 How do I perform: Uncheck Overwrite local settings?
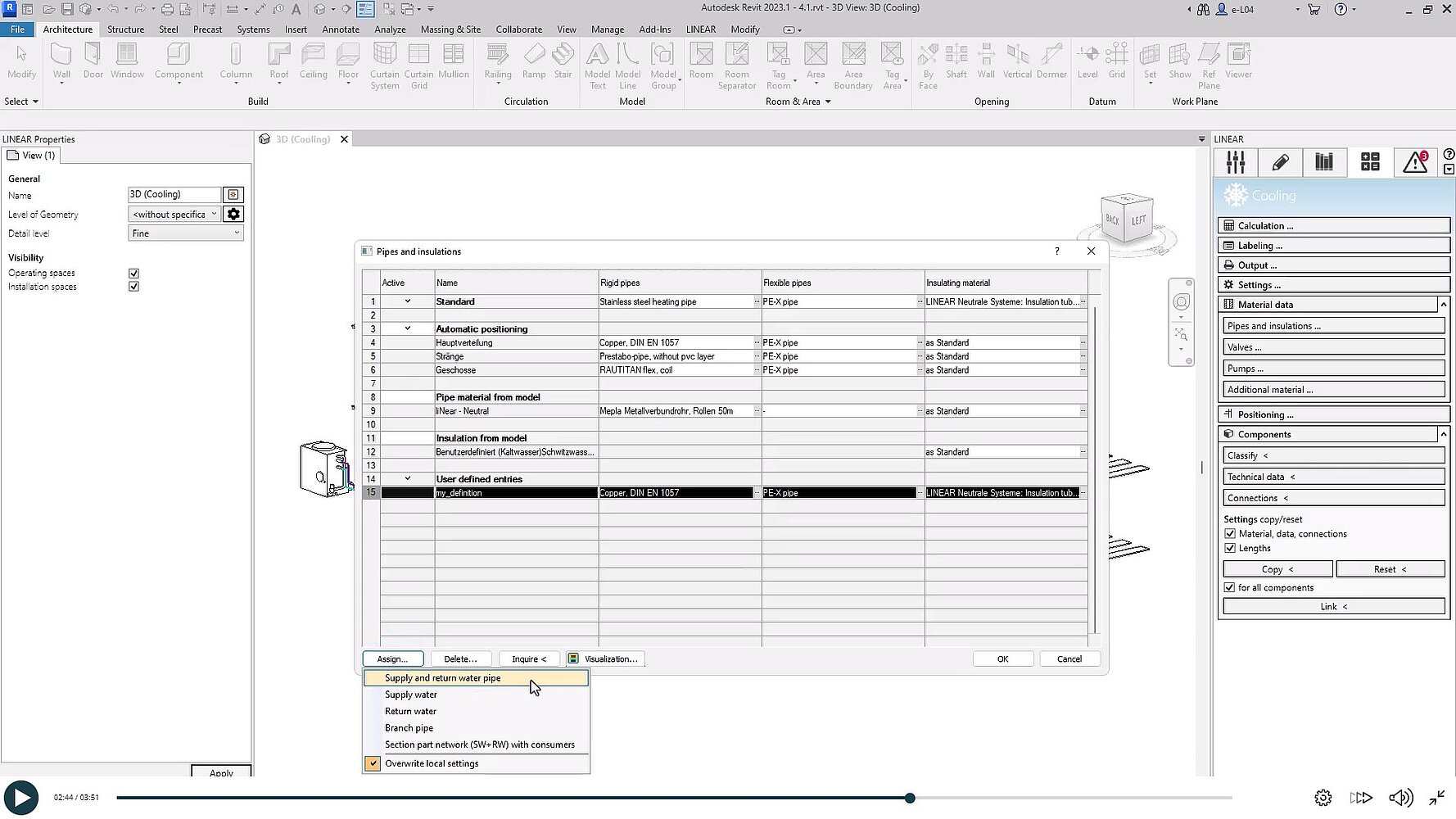[x=373, y=762]
